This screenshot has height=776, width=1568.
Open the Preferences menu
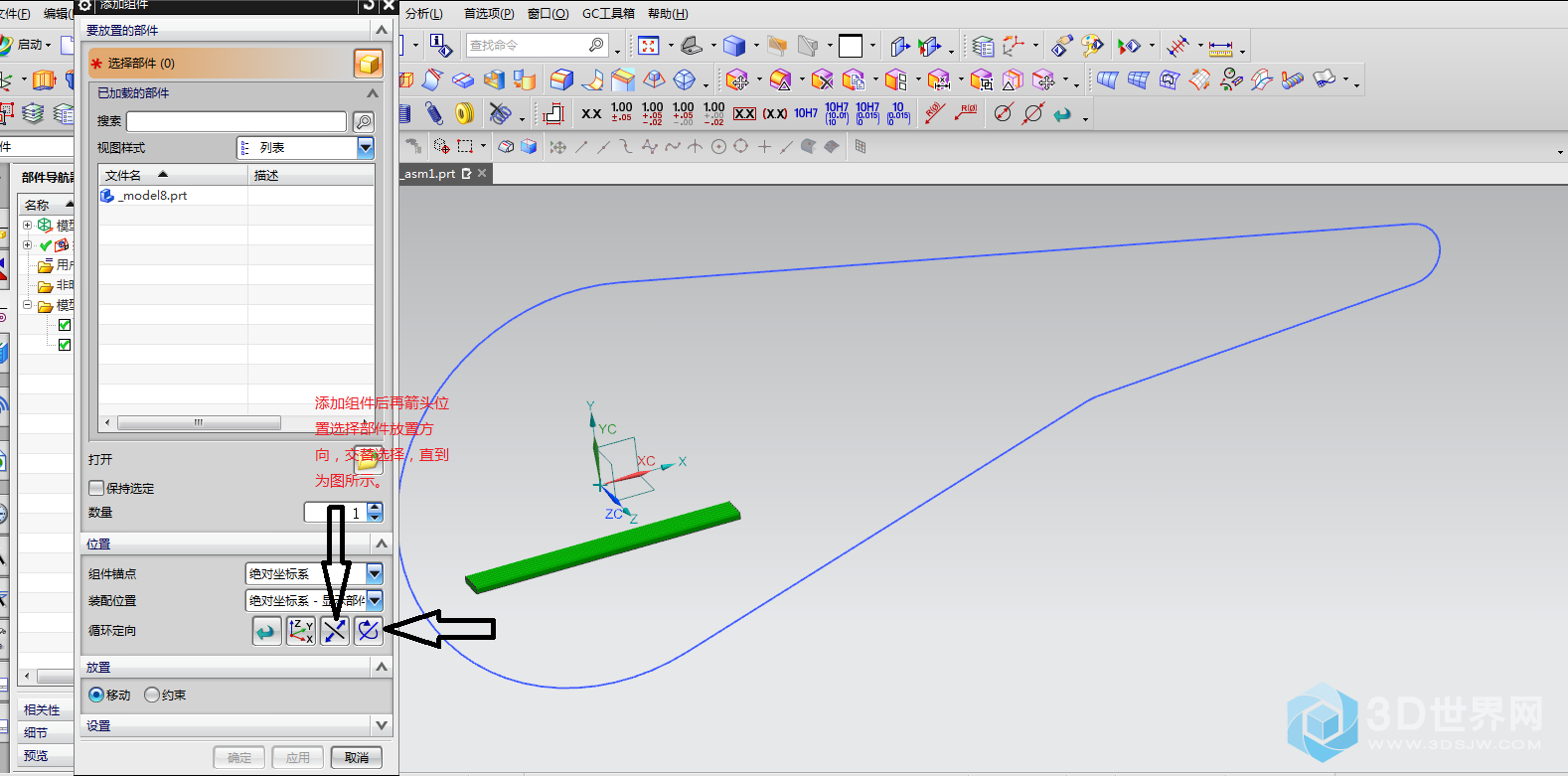click(x=489, y=14)
